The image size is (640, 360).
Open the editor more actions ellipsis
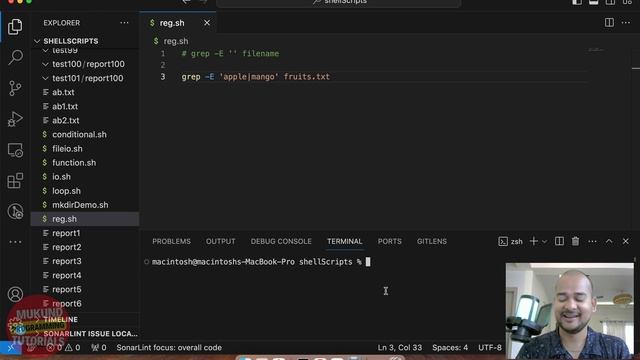coord(626,22)
